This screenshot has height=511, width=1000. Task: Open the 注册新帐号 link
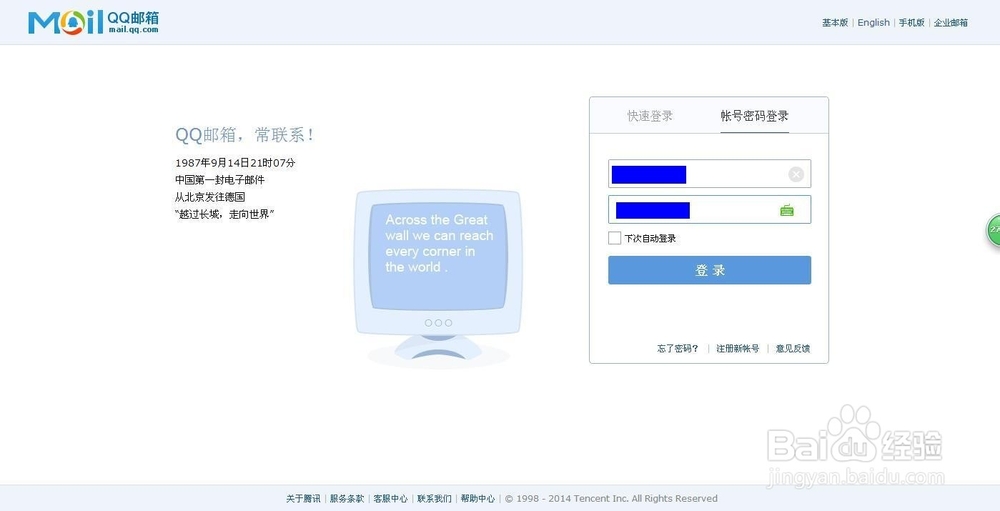click(x=738, y=348)
